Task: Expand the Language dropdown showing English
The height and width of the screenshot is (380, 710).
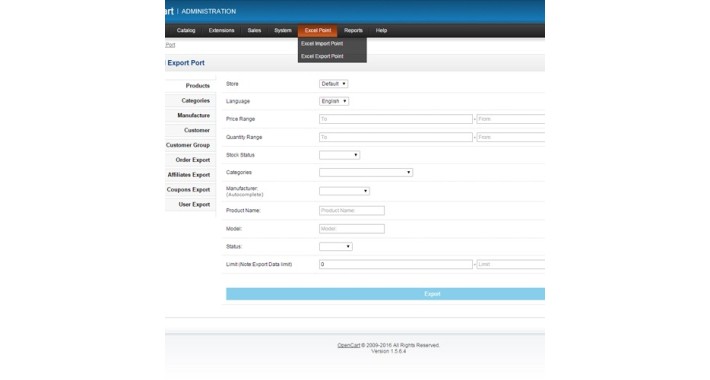Action: coord(334,101)
